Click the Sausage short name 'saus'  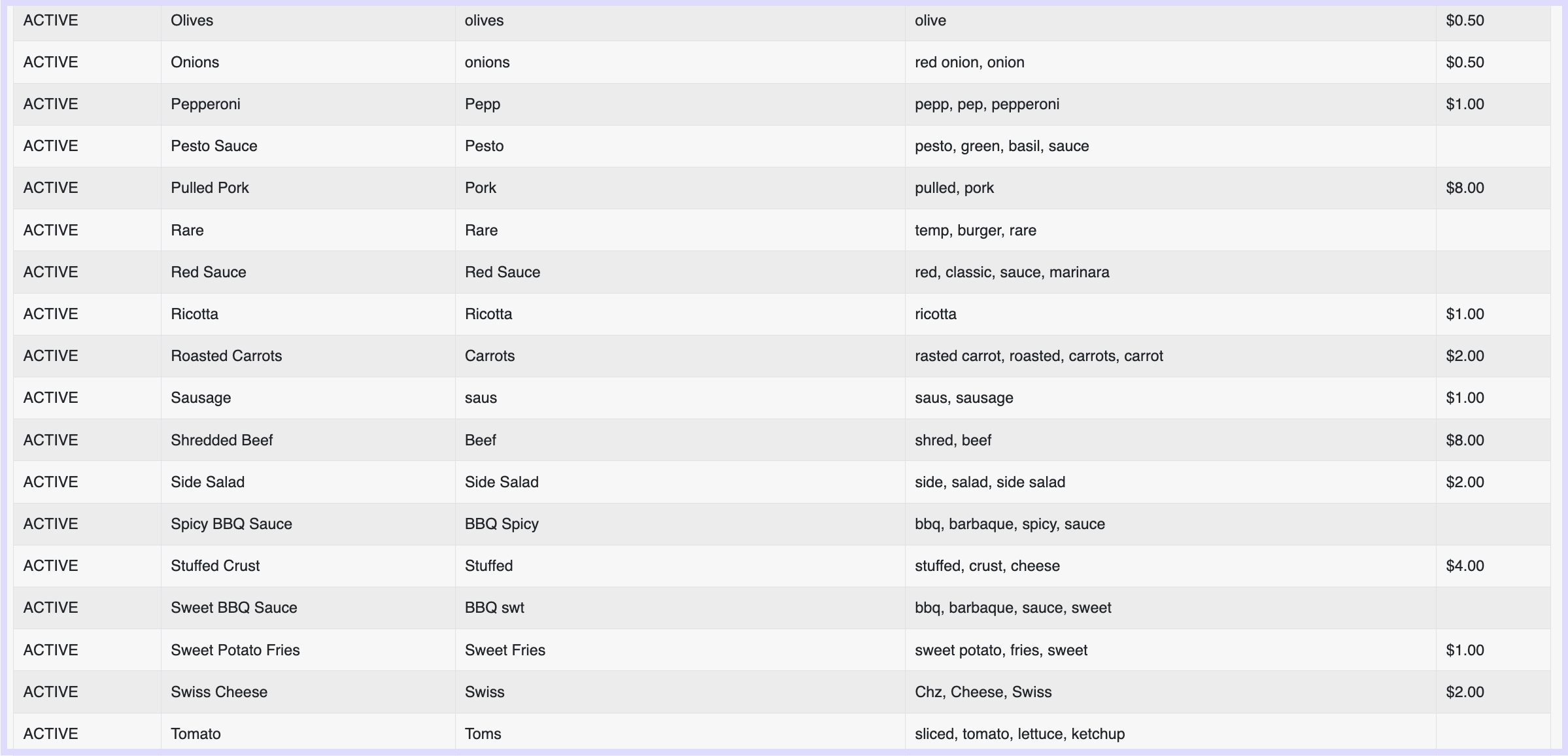point(481,398)
